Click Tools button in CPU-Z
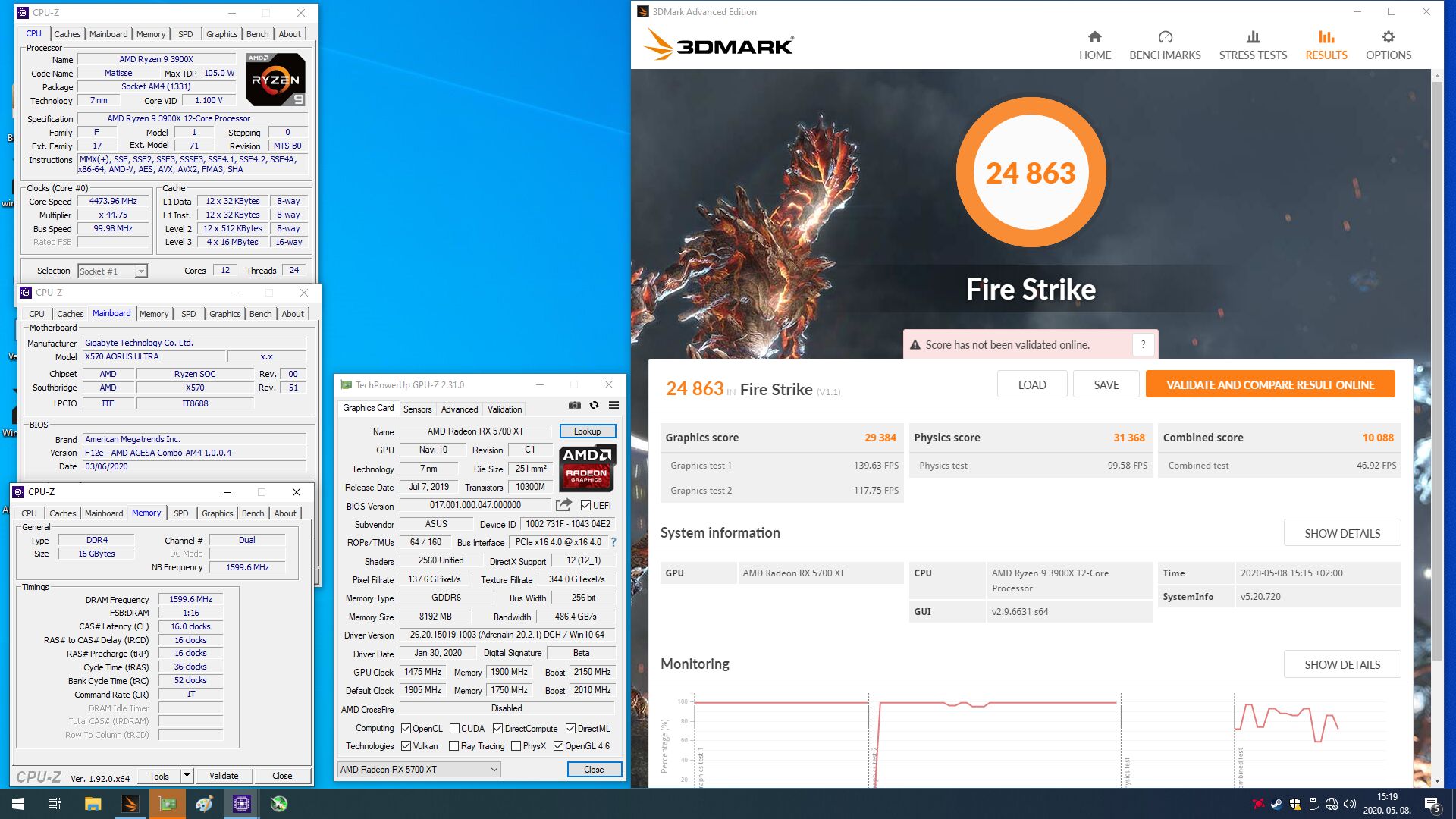 159,776
